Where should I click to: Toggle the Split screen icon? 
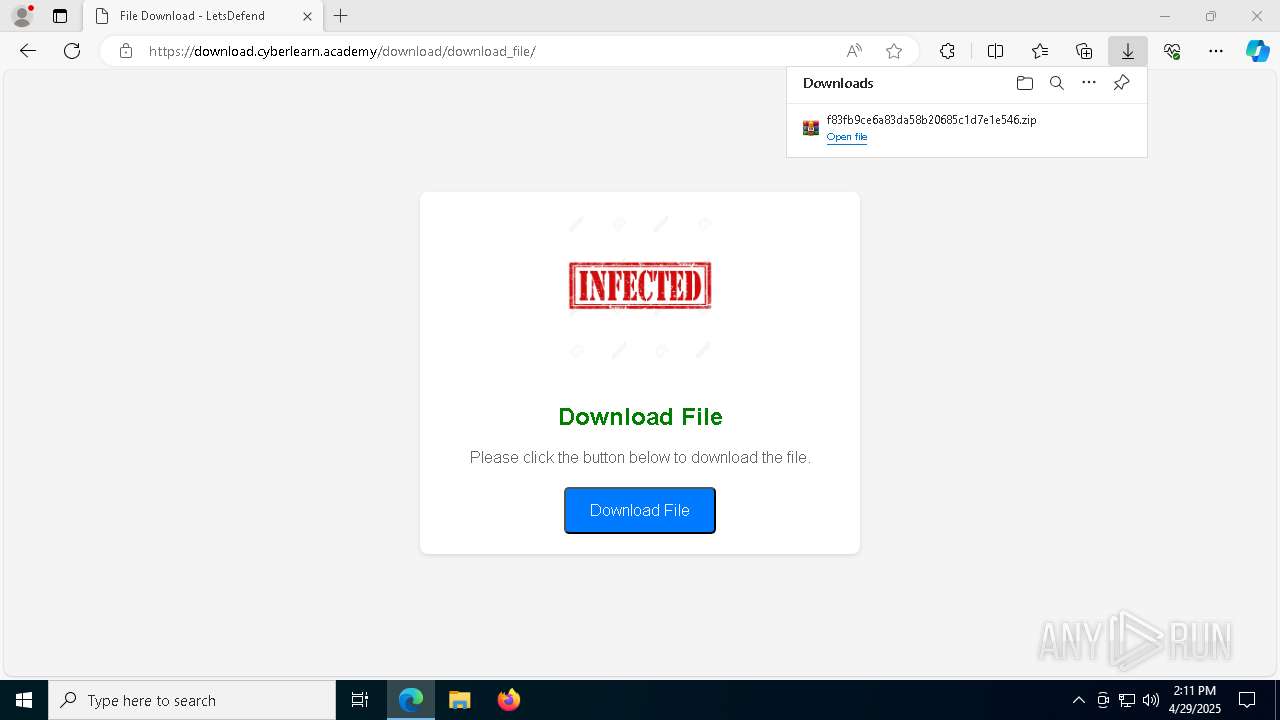(995, 51)
